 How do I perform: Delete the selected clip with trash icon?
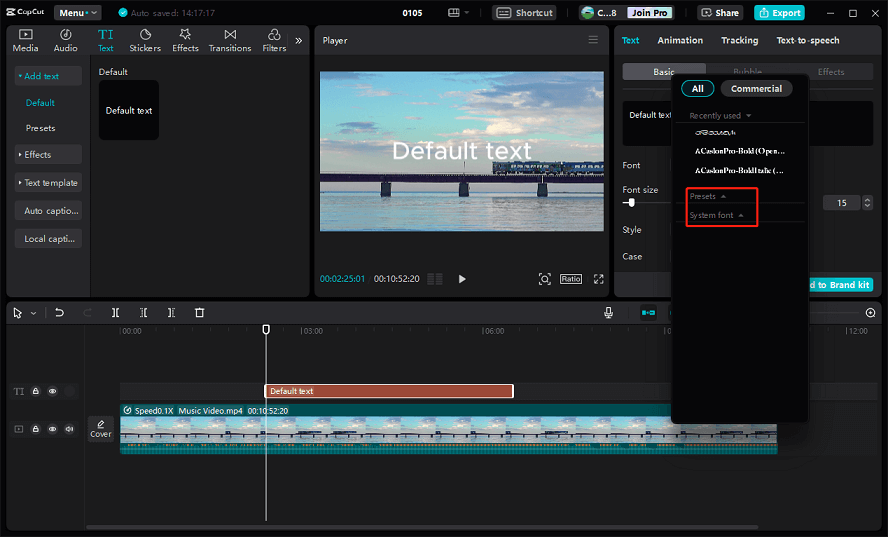199,312
